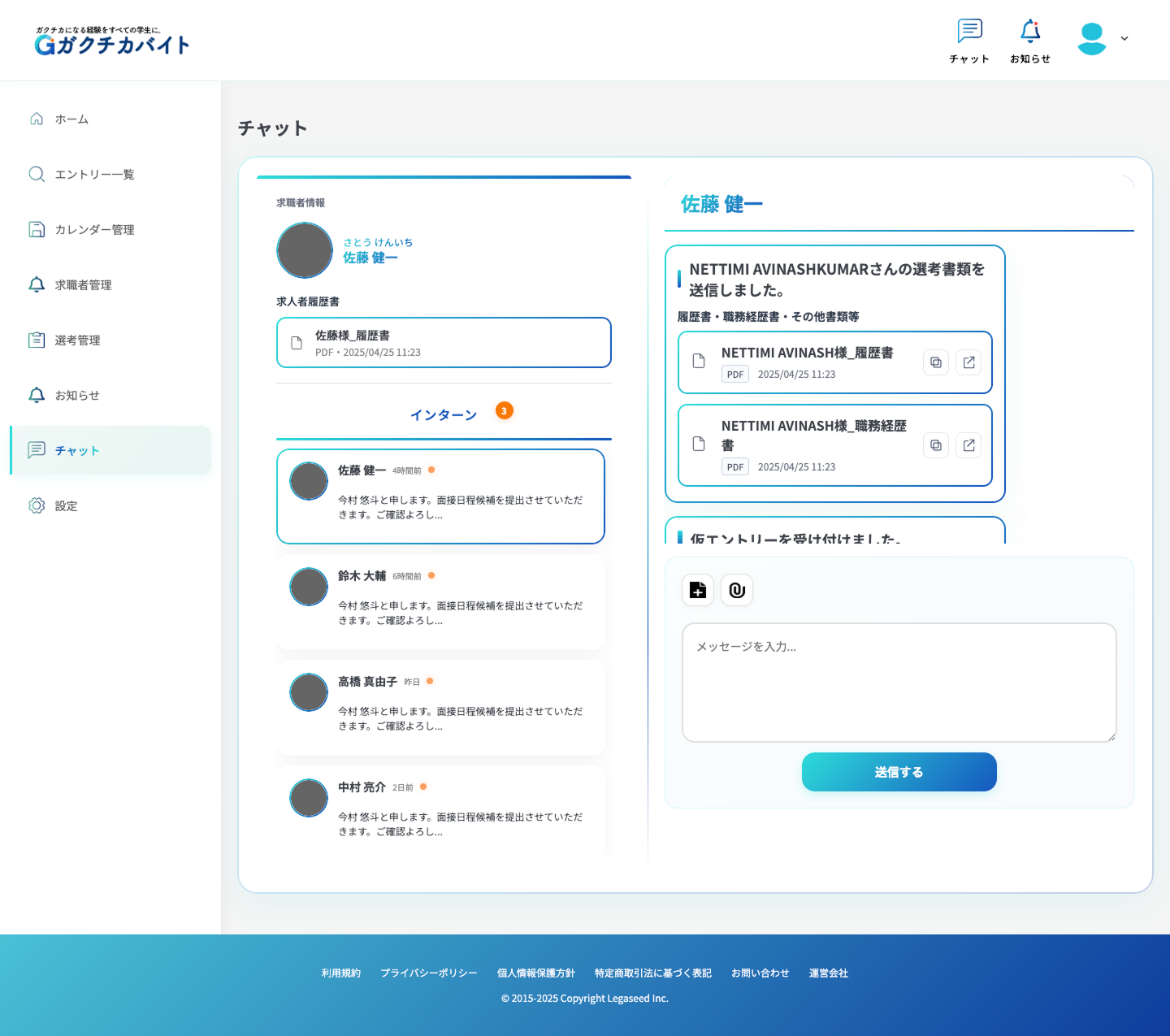Go to エントリー一覧 in sidebar

pyautogui.click(x=94, y=175)
